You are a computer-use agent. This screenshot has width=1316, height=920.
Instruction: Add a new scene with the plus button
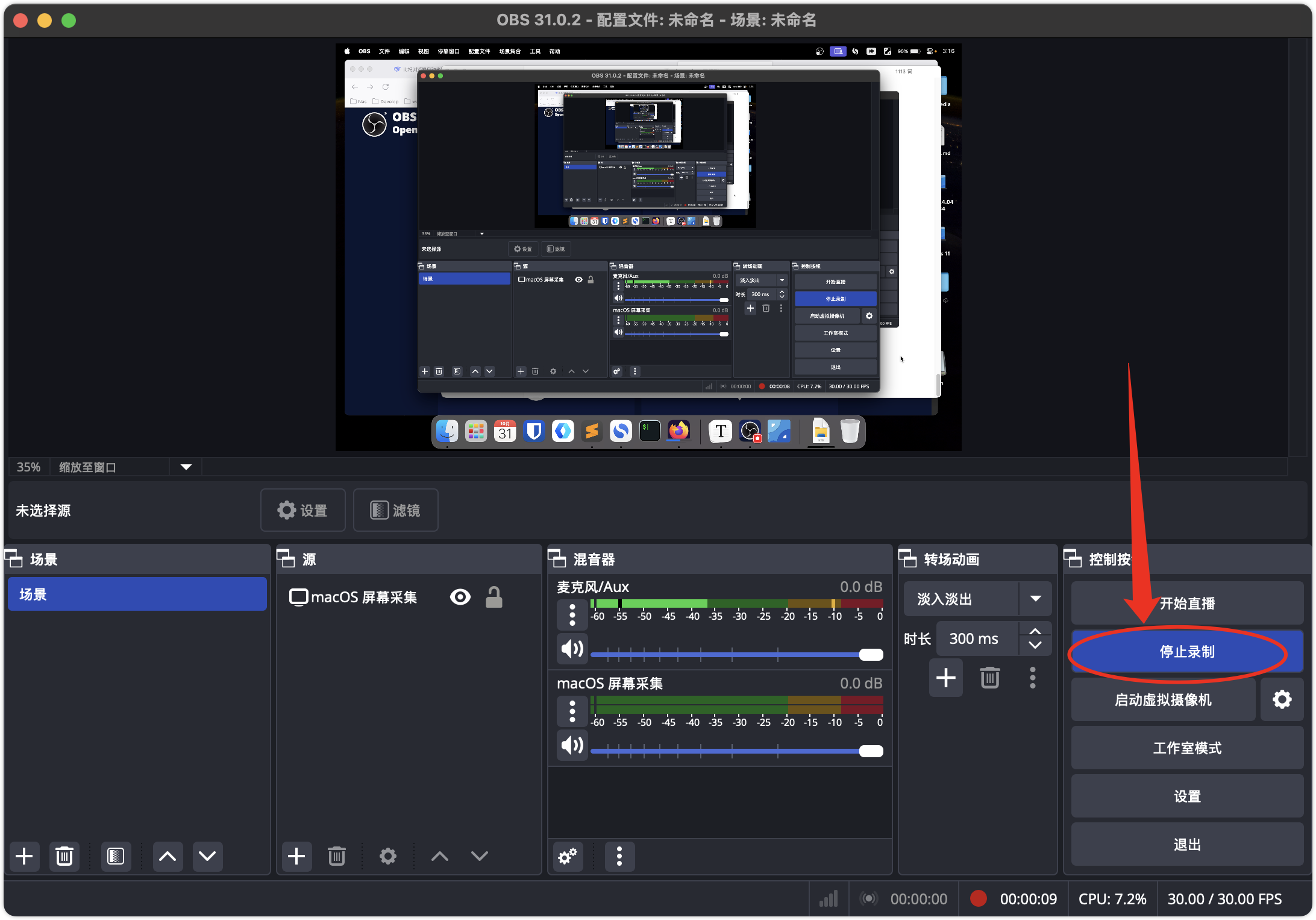24,856
